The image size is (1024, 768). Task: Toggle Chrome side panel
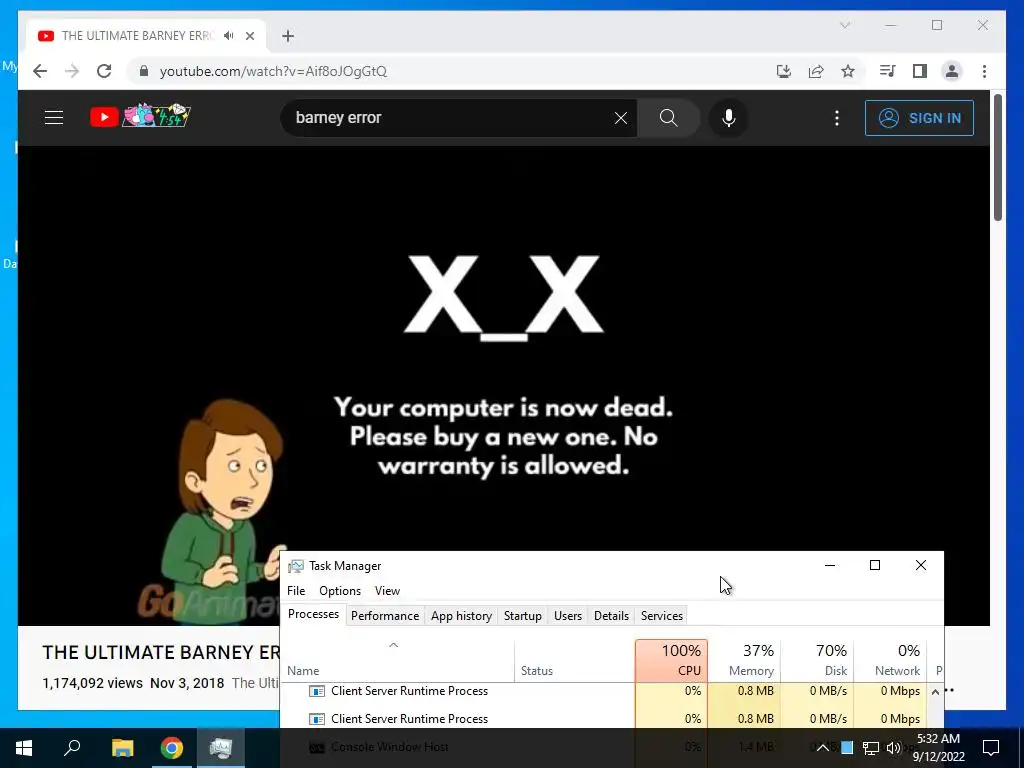point(920,71)
